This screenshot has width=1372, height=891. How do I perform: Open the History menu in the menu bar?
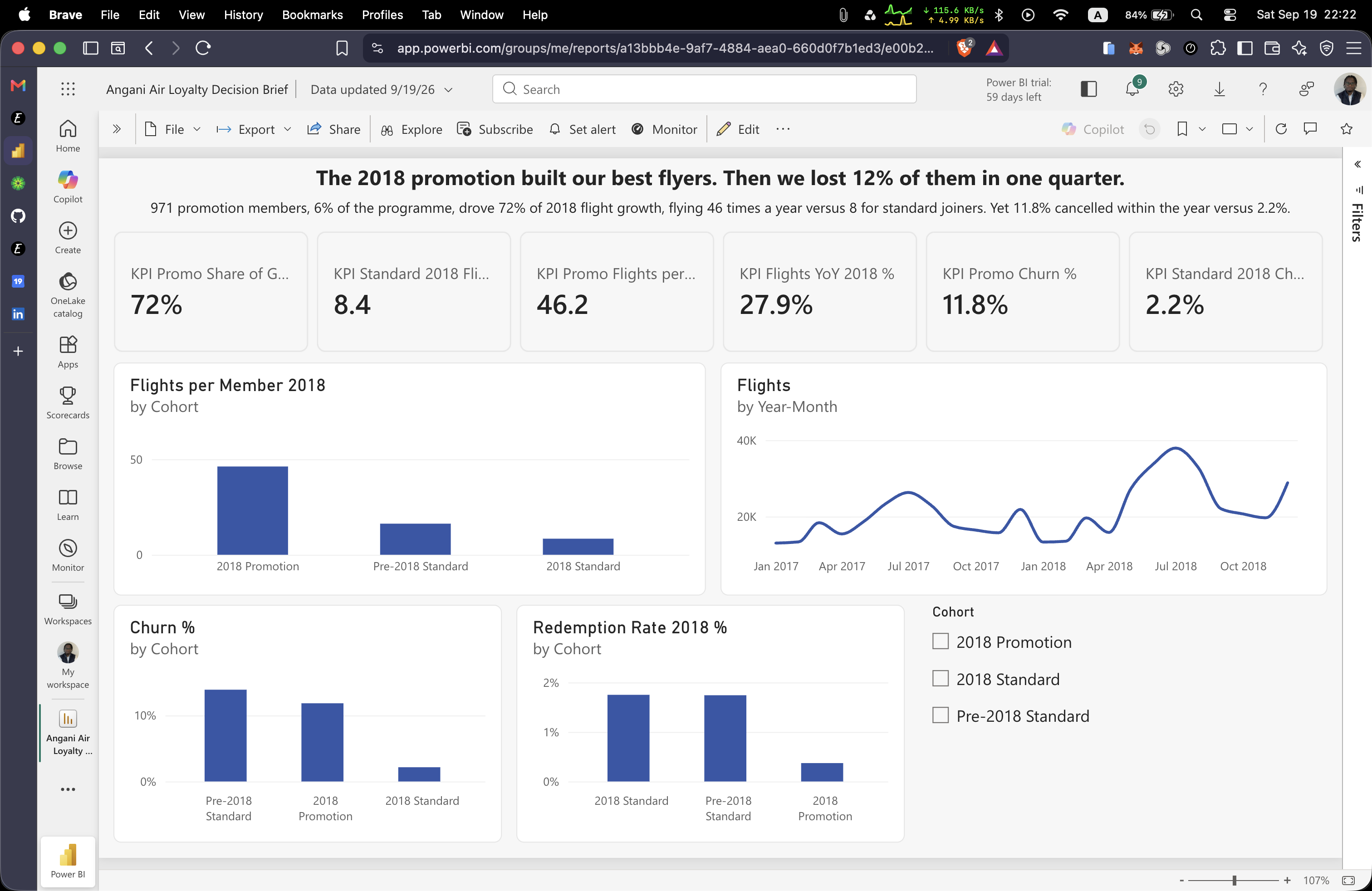click(x=243, y=15)
